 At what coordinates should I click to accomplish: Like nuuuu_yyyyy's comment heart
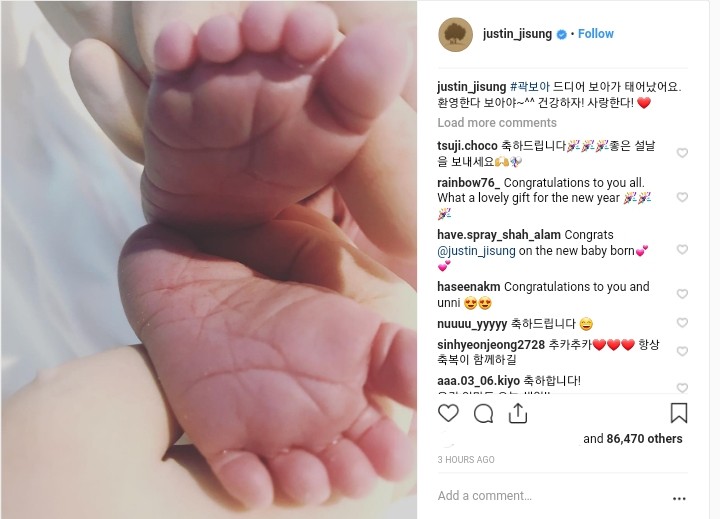point(682,323)
